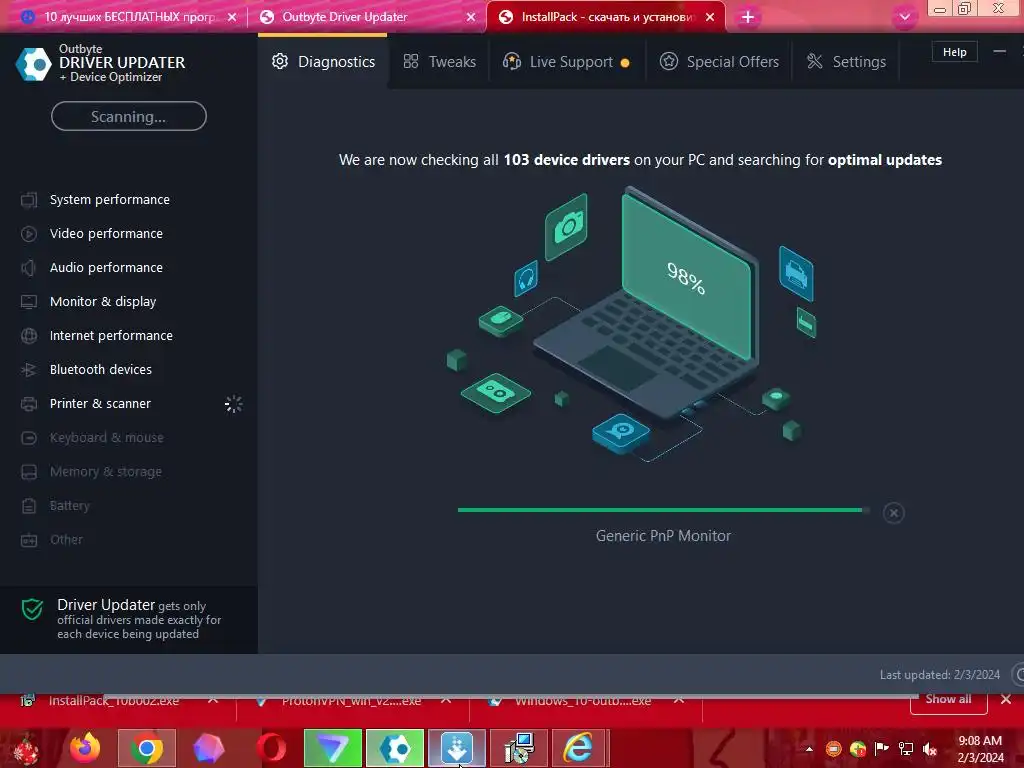
Task: Click the Battery sidebar icon
Action: tap(29, 505)
